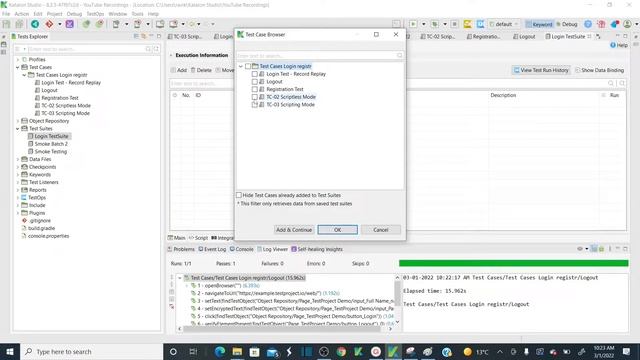
Task: Click the Add test case button
Action: tap(179, 70)
